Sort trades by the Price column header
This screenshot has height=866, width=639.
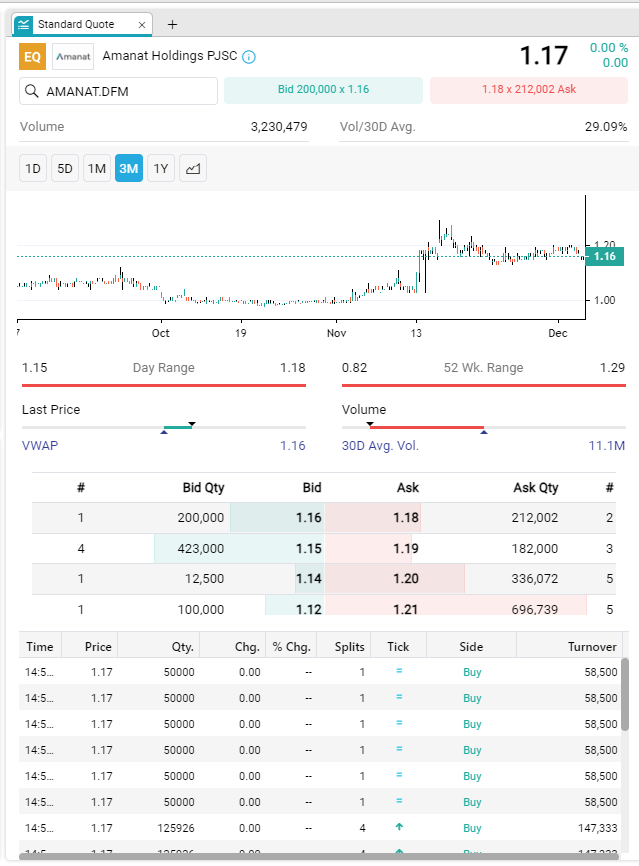98,647
